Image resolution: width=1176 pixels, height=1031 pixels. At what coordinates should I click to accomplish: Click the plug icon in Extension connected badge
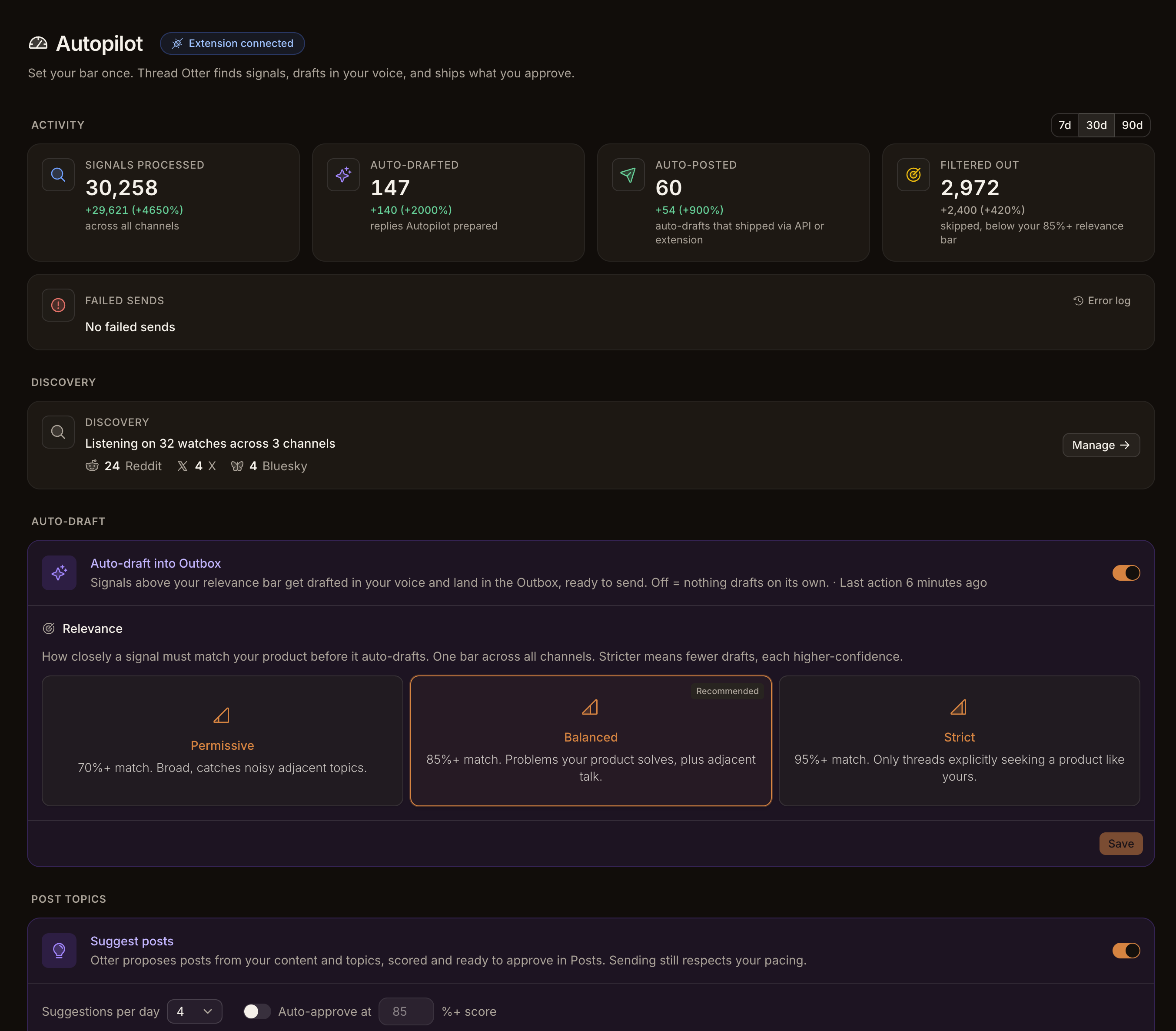[177, 44]
